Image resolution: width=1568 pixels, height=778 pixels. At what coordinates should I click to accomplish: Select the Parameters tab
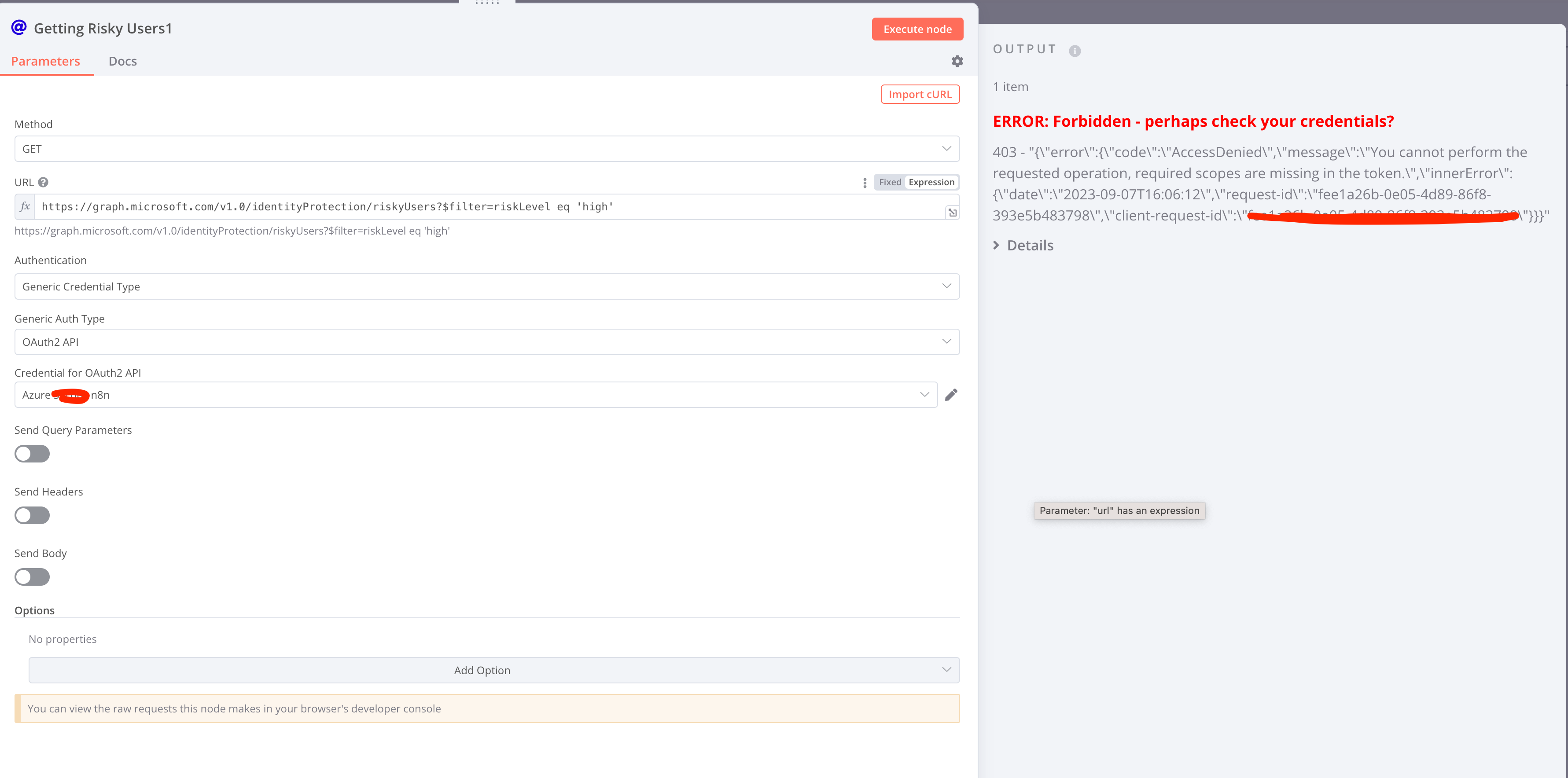[46, 62]
